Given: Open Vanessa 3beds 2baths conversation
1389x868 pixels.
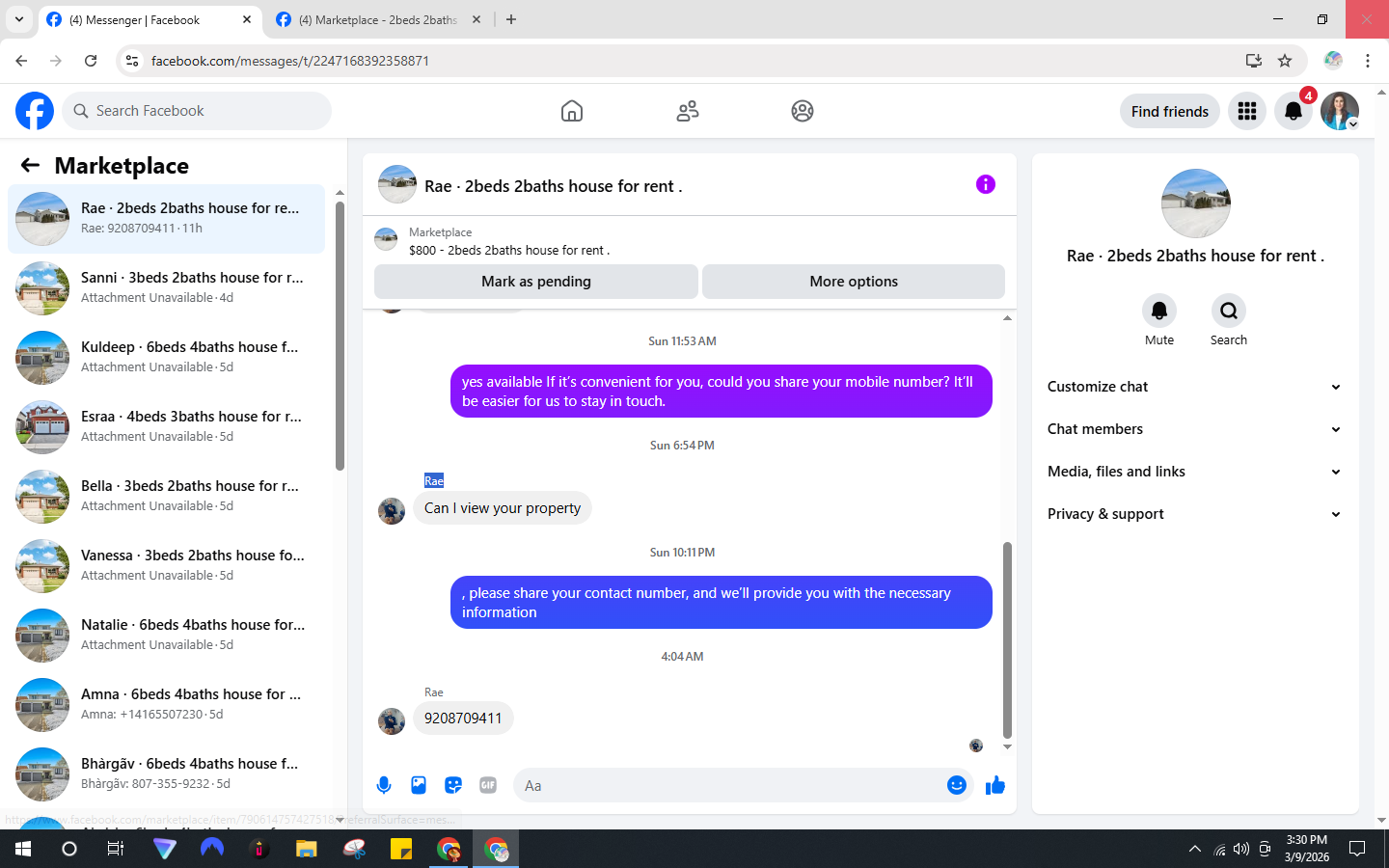Looking at the screenshot, I should [166, 566].
